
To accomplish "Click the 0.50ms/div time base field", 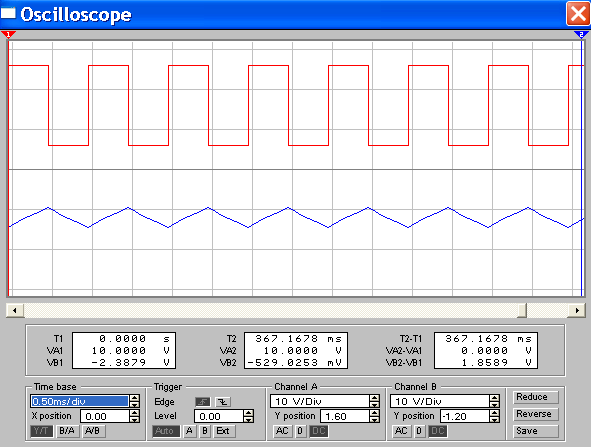I will tap(80, 401).
